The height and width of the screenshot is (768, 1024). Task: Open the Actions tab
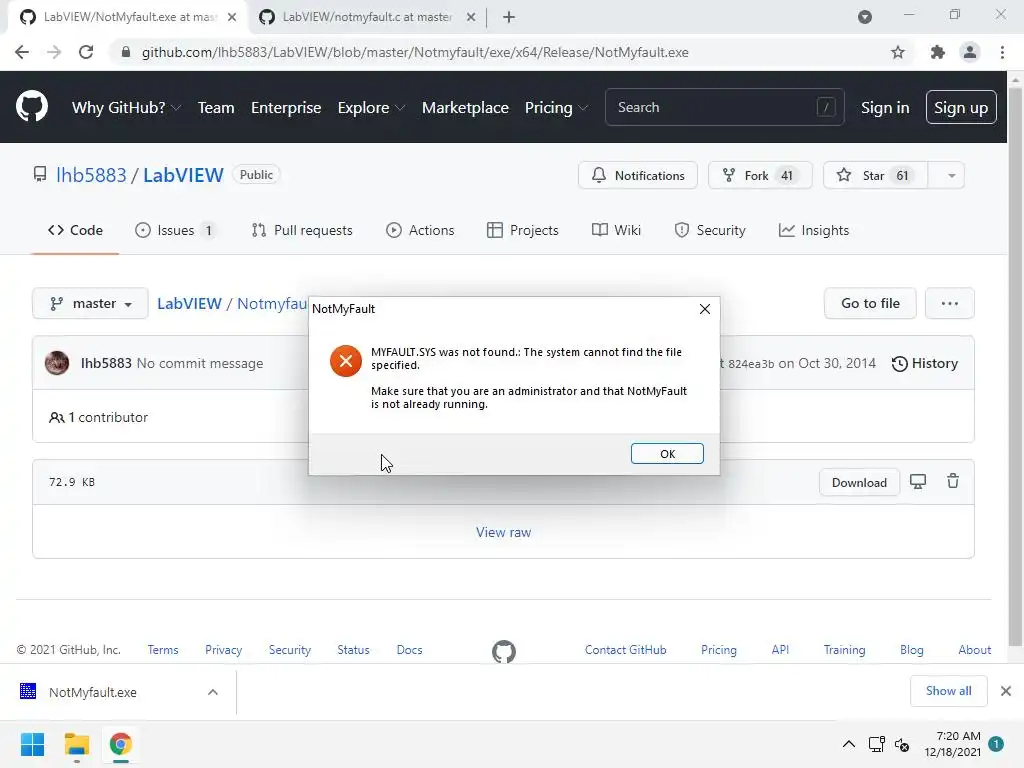[420, 231]
